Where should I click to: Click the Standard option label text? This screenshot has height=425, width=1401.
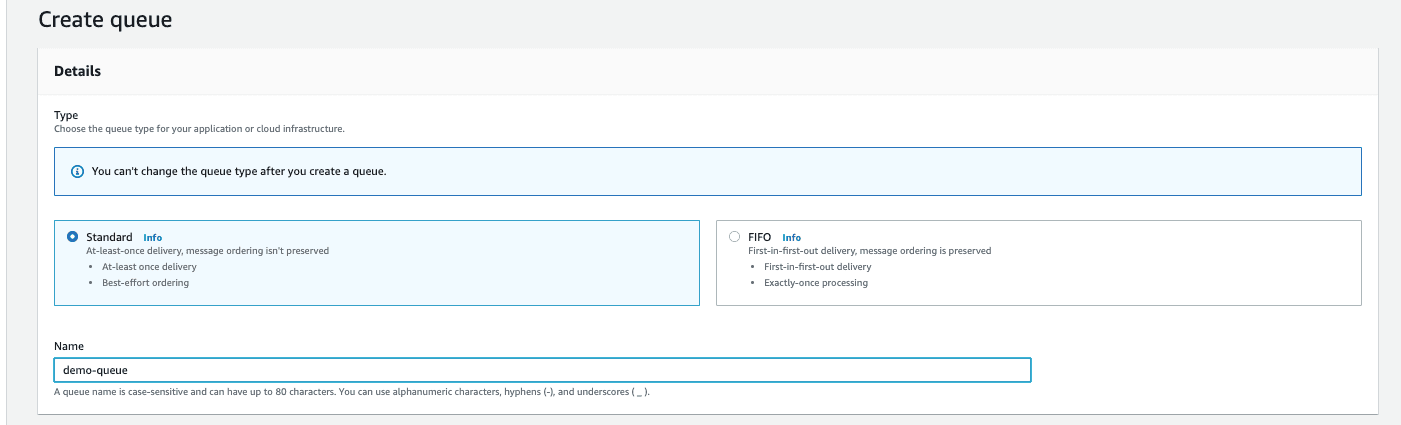(x=109, y=237)
